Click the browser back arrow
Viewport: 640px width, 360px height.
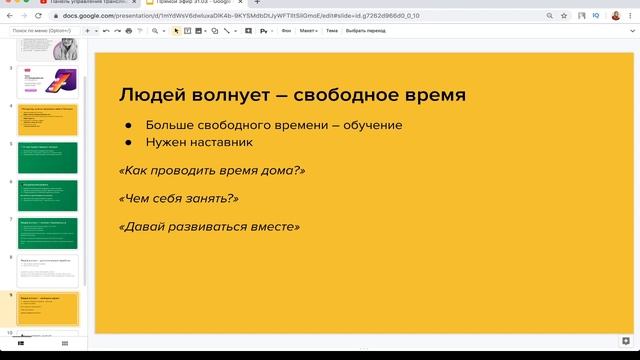tap(10, 16)
